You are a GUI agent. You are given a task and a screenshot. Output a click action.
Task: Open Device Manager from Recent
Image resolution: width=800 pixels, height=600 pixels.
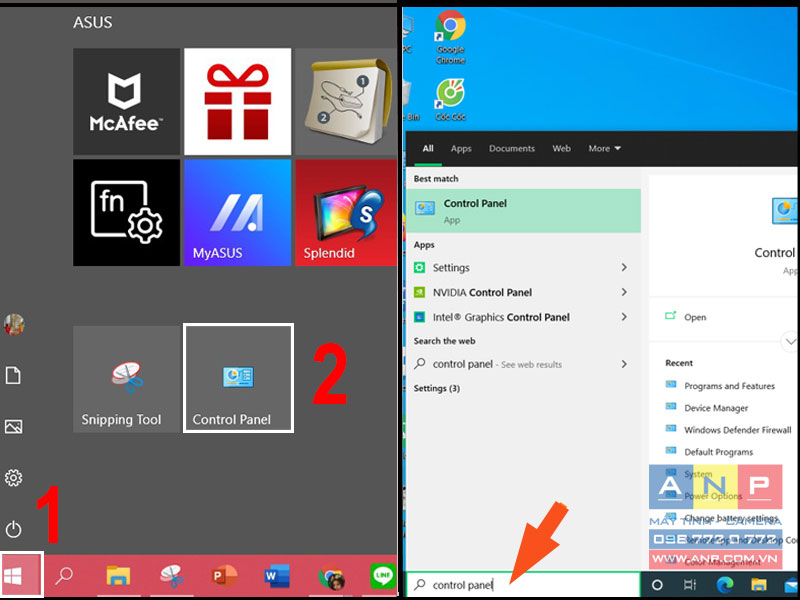[716, 408]
